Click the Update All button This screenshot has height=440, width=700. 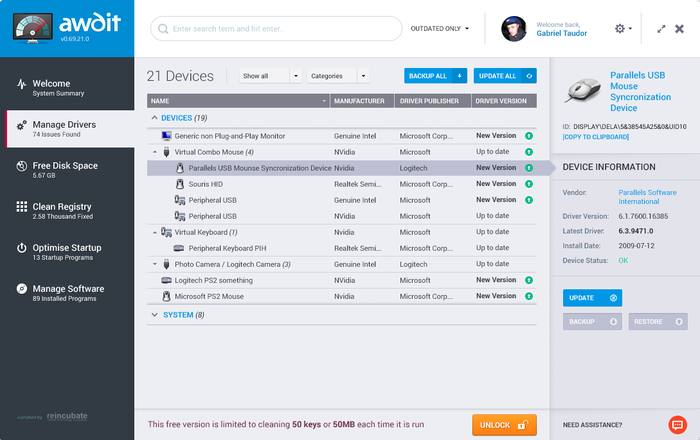pos(505,76)
